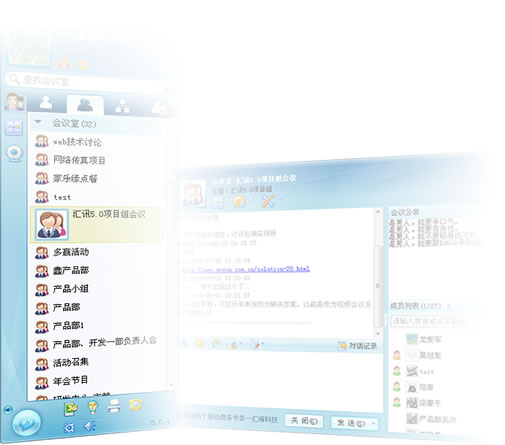Switch to the organization structure tab
Viewport: 505px width, 445px height.
(122, 106)
